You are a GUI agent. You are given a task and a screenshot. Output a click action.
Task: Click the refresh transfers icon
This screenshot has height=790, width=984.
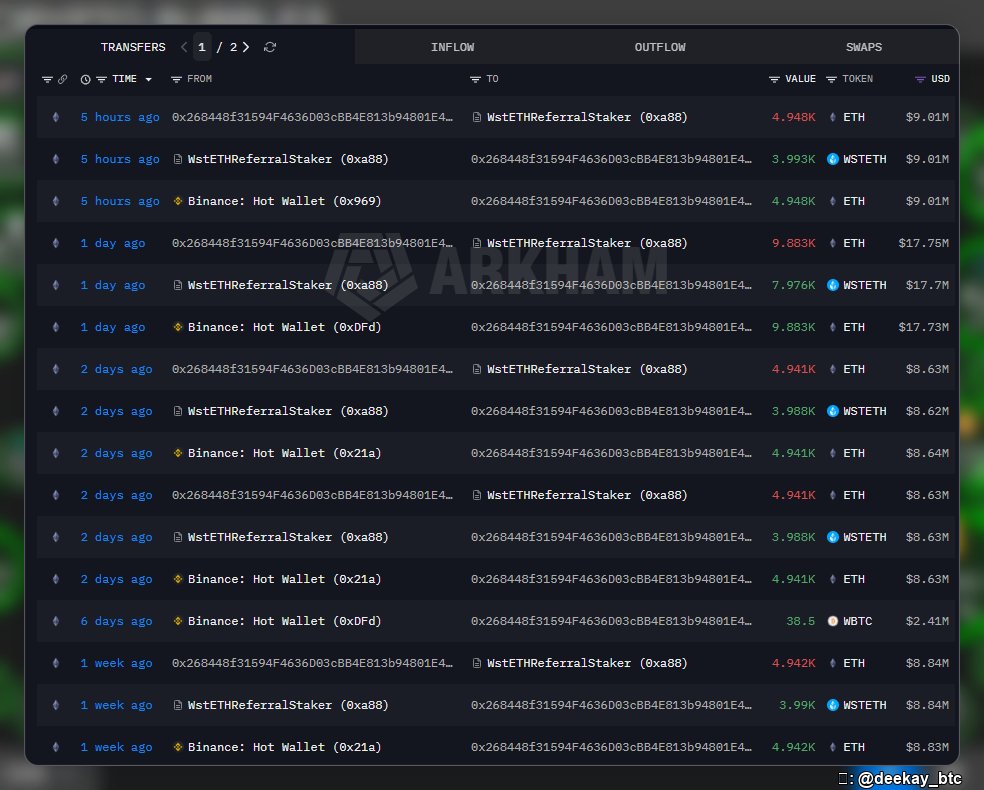[x=270, y=47]
